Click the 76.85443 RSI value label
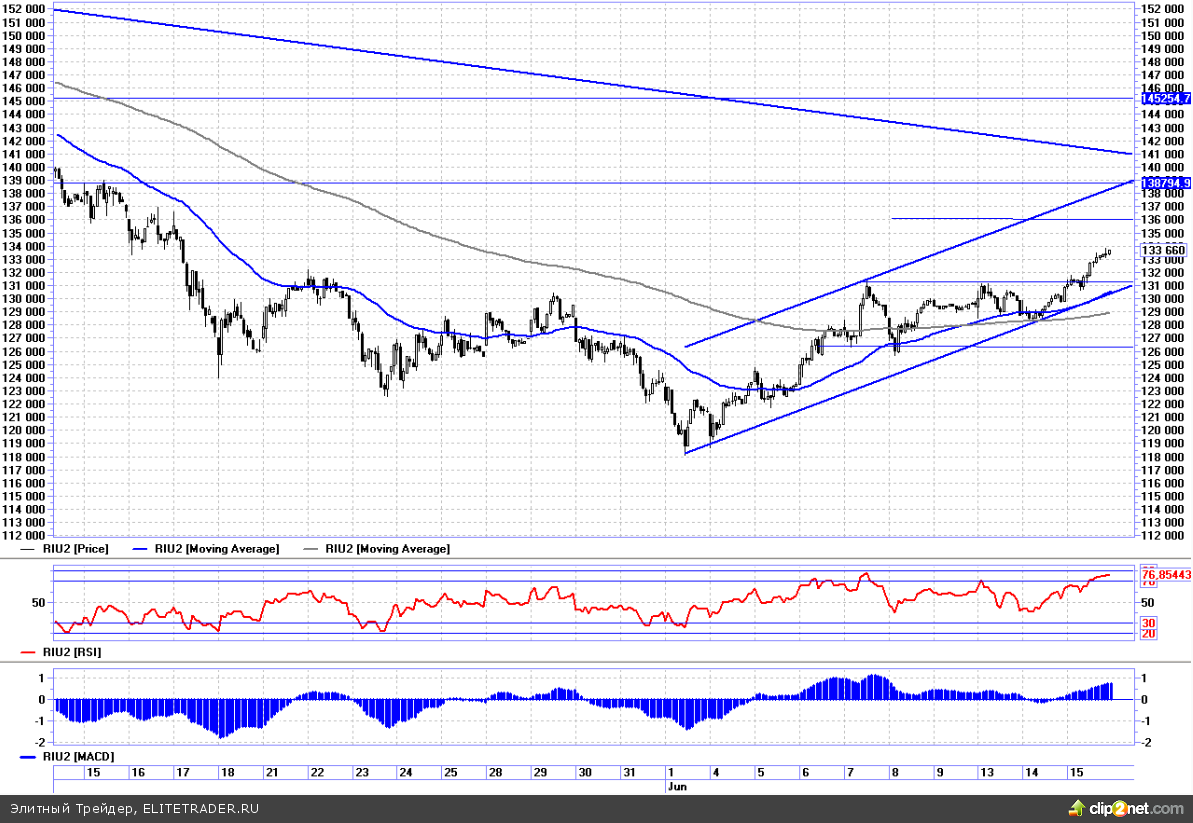 coord(1165,575)
